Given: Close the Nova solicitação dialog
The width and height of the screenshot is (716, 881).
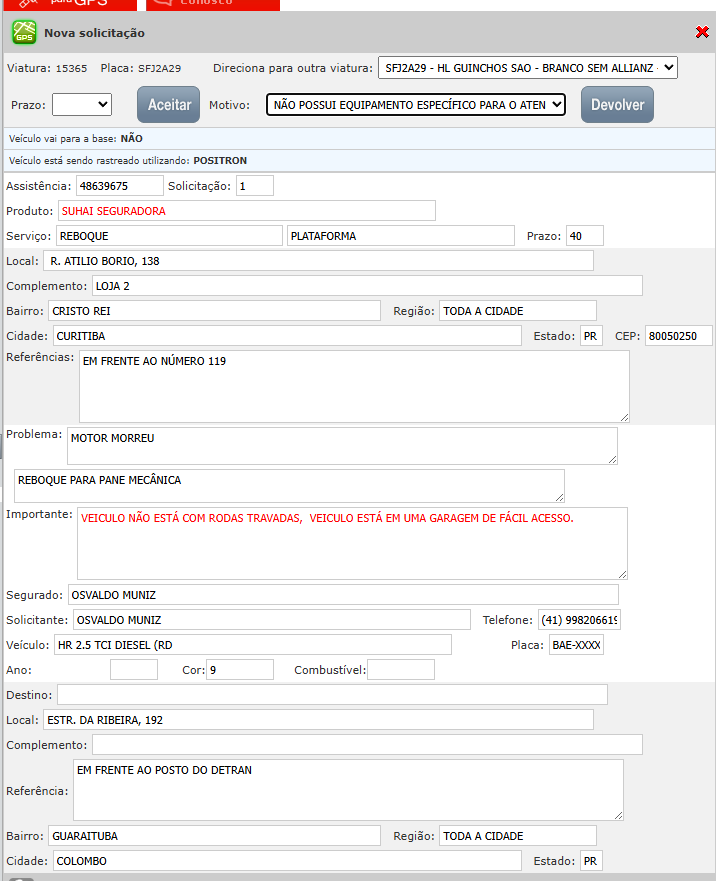Looking at the screenshot, I should pyautogui.click(x=702, y=32).
